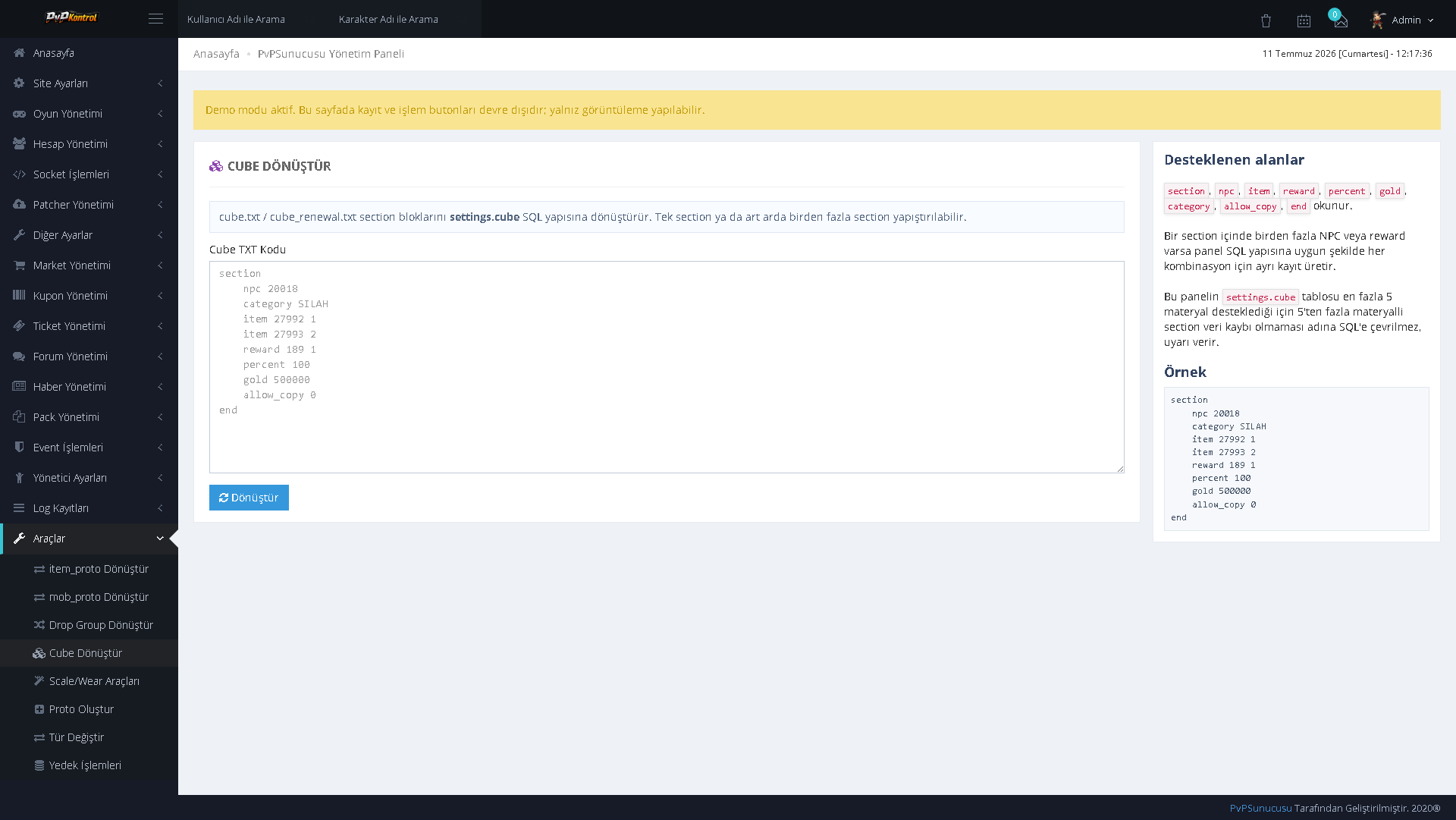Click the Patcher Yönetimi cloud icon
Screen dimensions: 1456x820
coord(19,205)
